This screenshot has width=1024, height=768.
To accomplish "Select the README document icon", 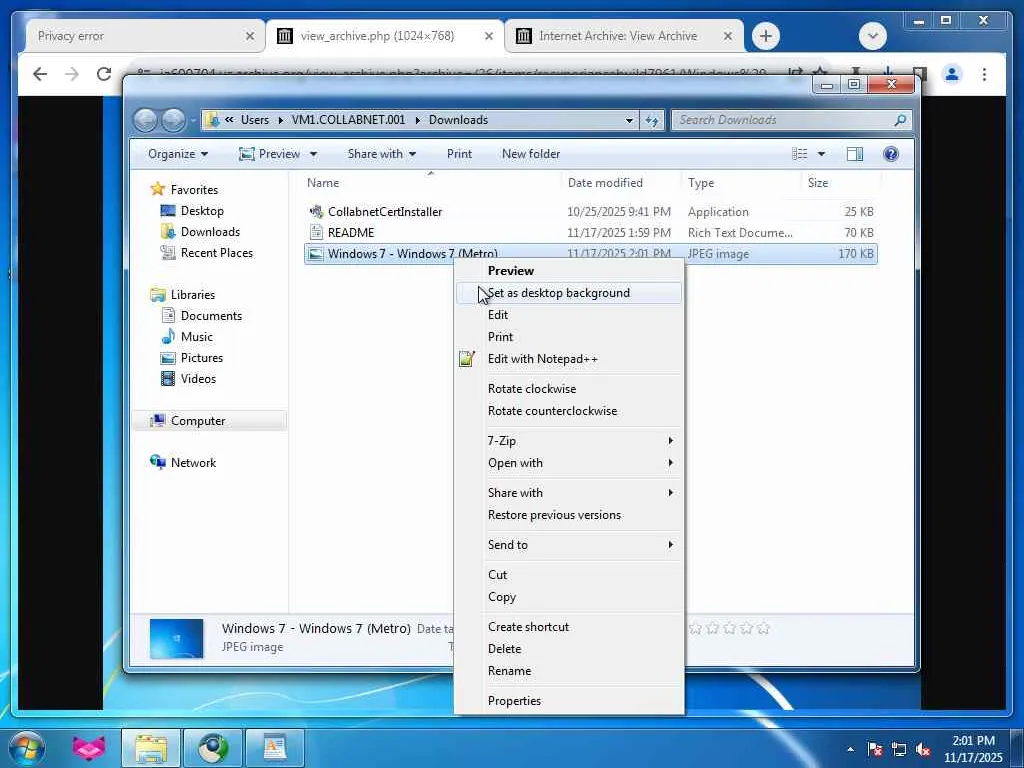I will pyautogui.click(x=316, y=232).
